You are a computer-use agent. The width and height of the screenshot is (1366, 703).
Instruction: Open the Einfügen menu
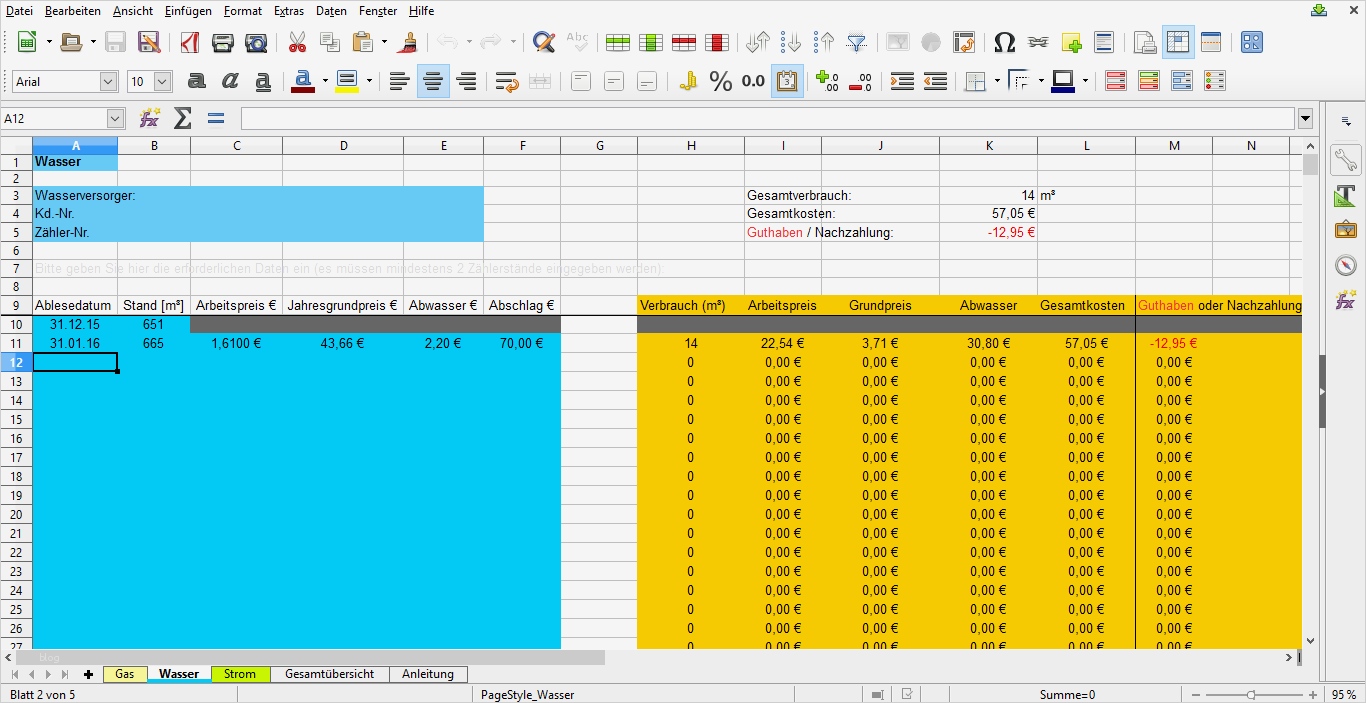(x=188, y=11)
